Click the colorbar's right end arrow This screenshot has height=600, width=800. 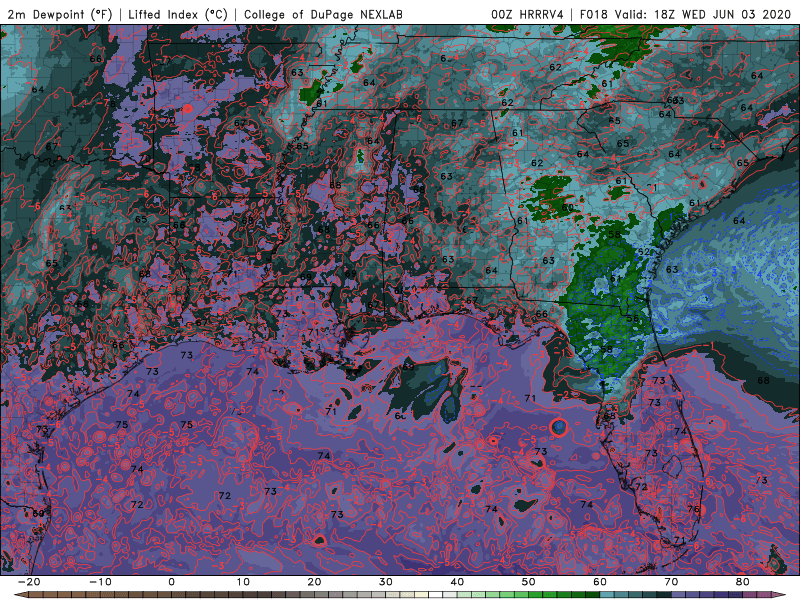point(780,595)
